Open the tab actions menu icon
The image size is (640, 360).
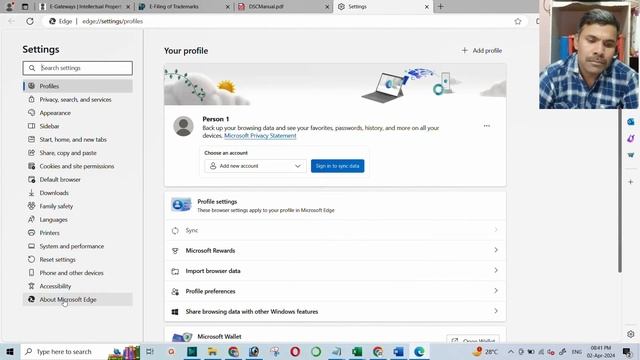point(25,7)
